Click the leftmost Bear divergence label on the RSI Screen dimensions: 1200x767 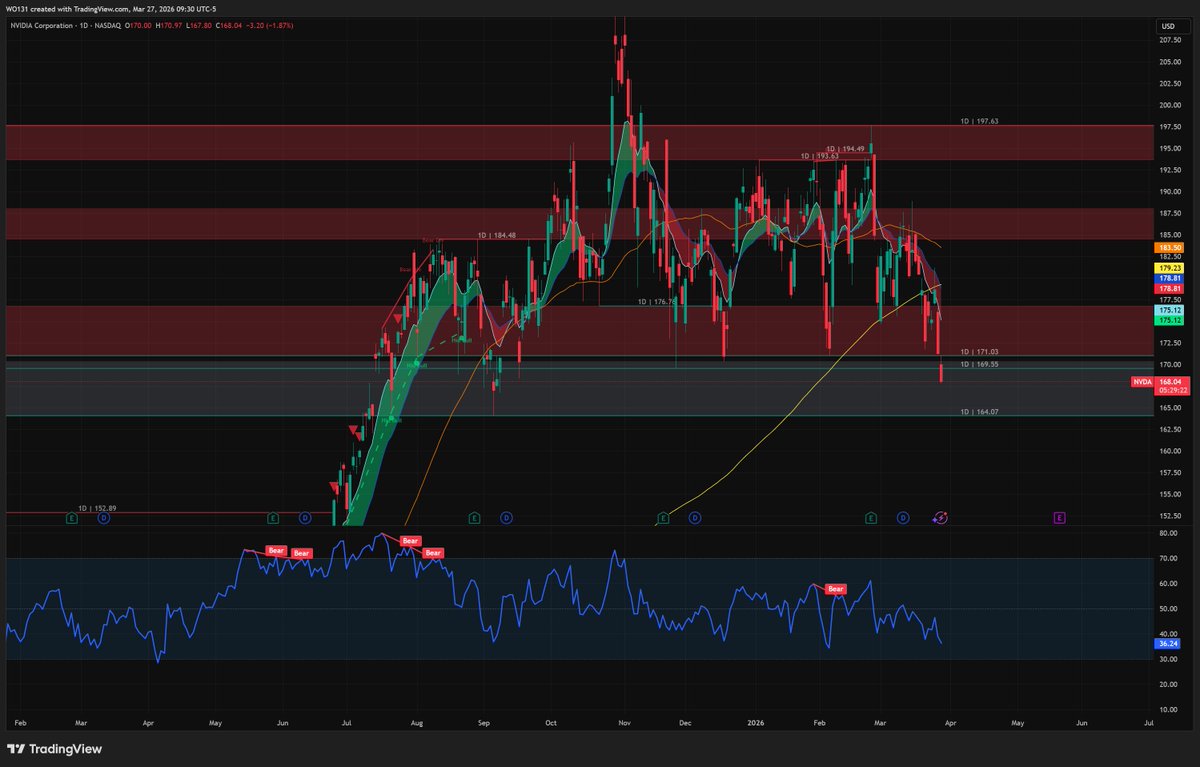click(x=276, y=549)
